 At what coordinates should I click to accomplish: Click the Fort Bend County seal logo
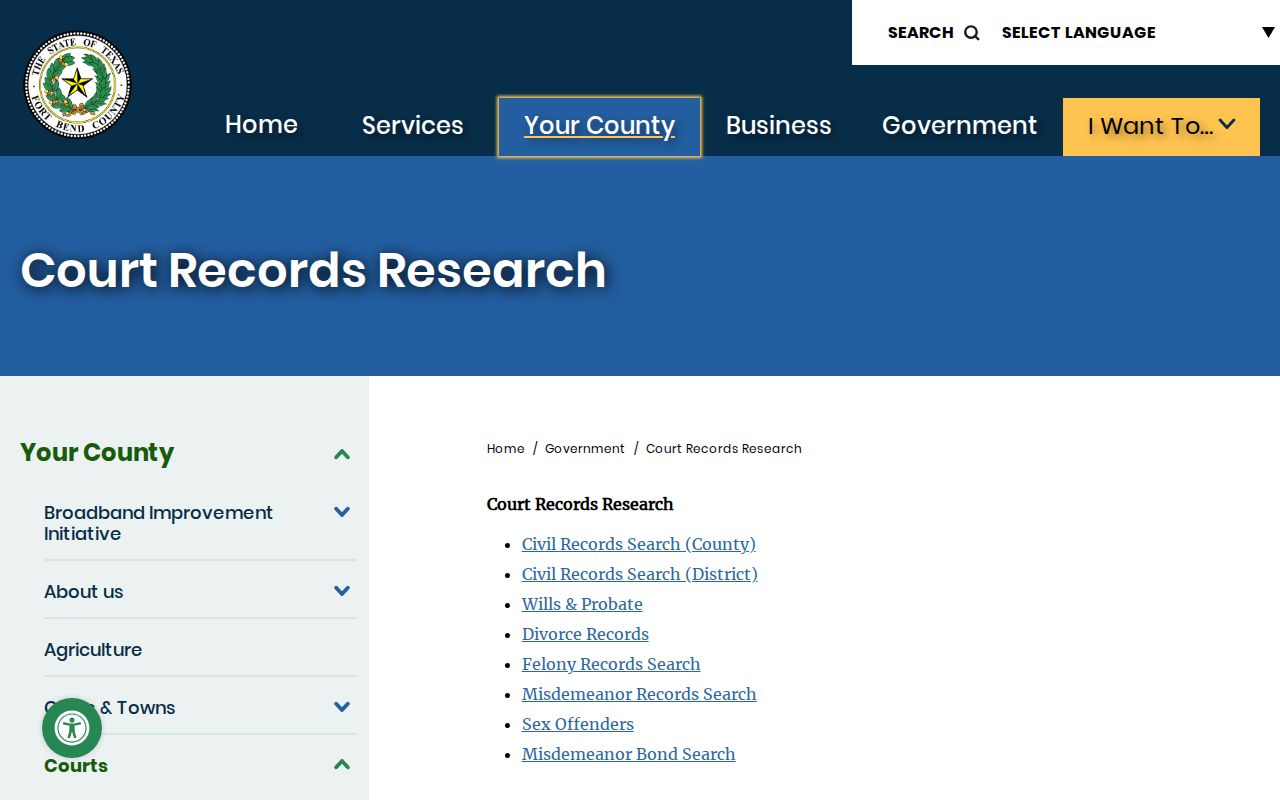tap(77, 84)
